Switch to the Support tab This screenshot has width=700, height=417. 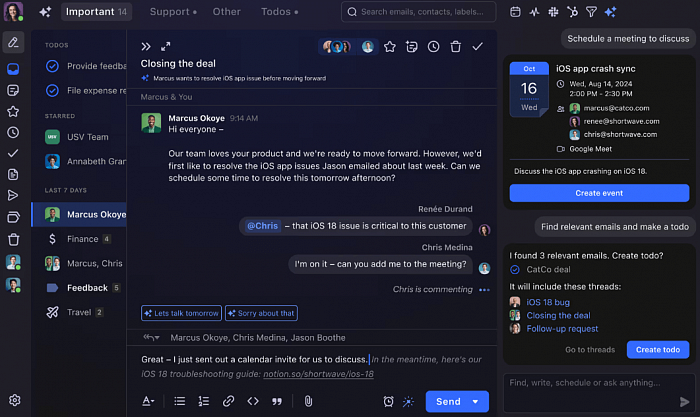[x=169, y=12]
